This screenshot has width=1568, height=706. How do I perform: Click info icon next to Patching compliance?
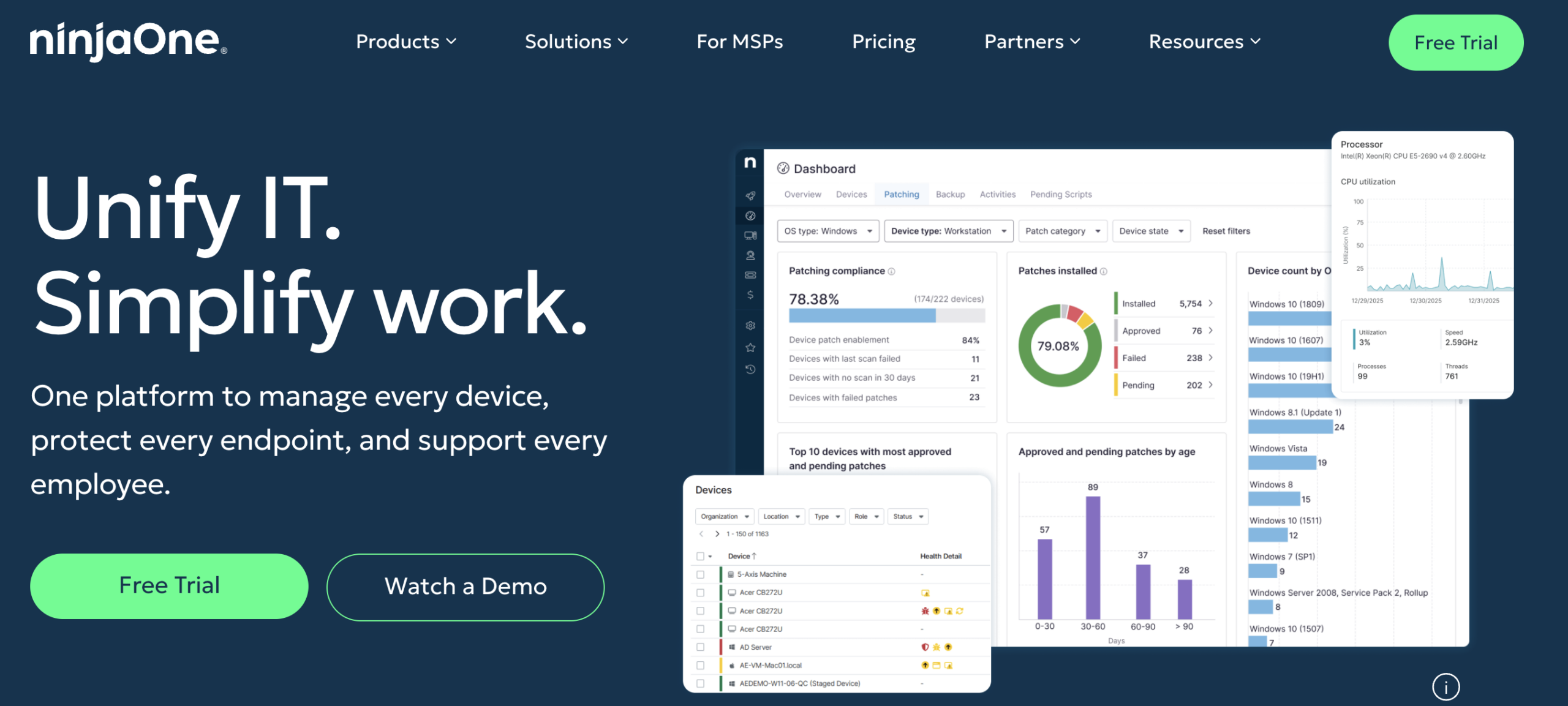(891, 271)
